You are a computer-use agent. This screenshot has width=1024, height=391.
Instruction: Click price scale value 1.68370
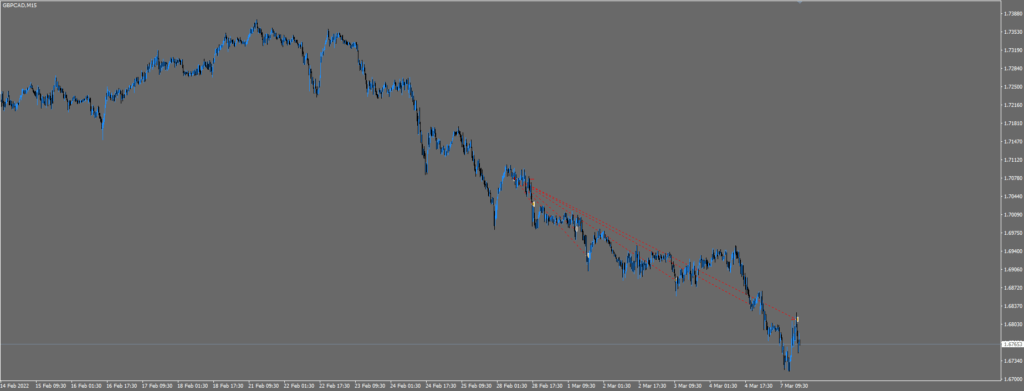1014,305
